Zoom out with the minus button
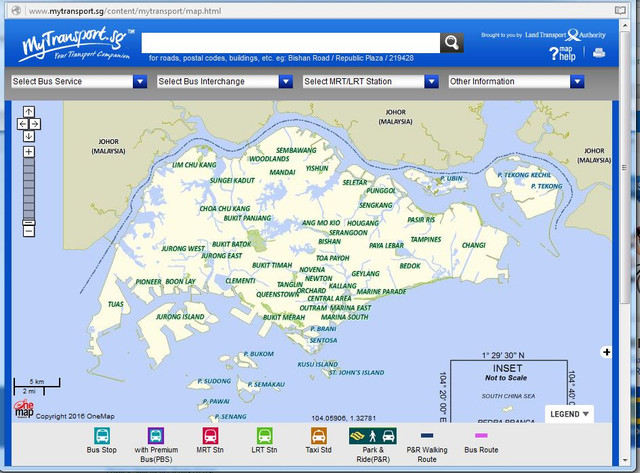Viewport: 640px width, 473px height. (x=29, y=231)
